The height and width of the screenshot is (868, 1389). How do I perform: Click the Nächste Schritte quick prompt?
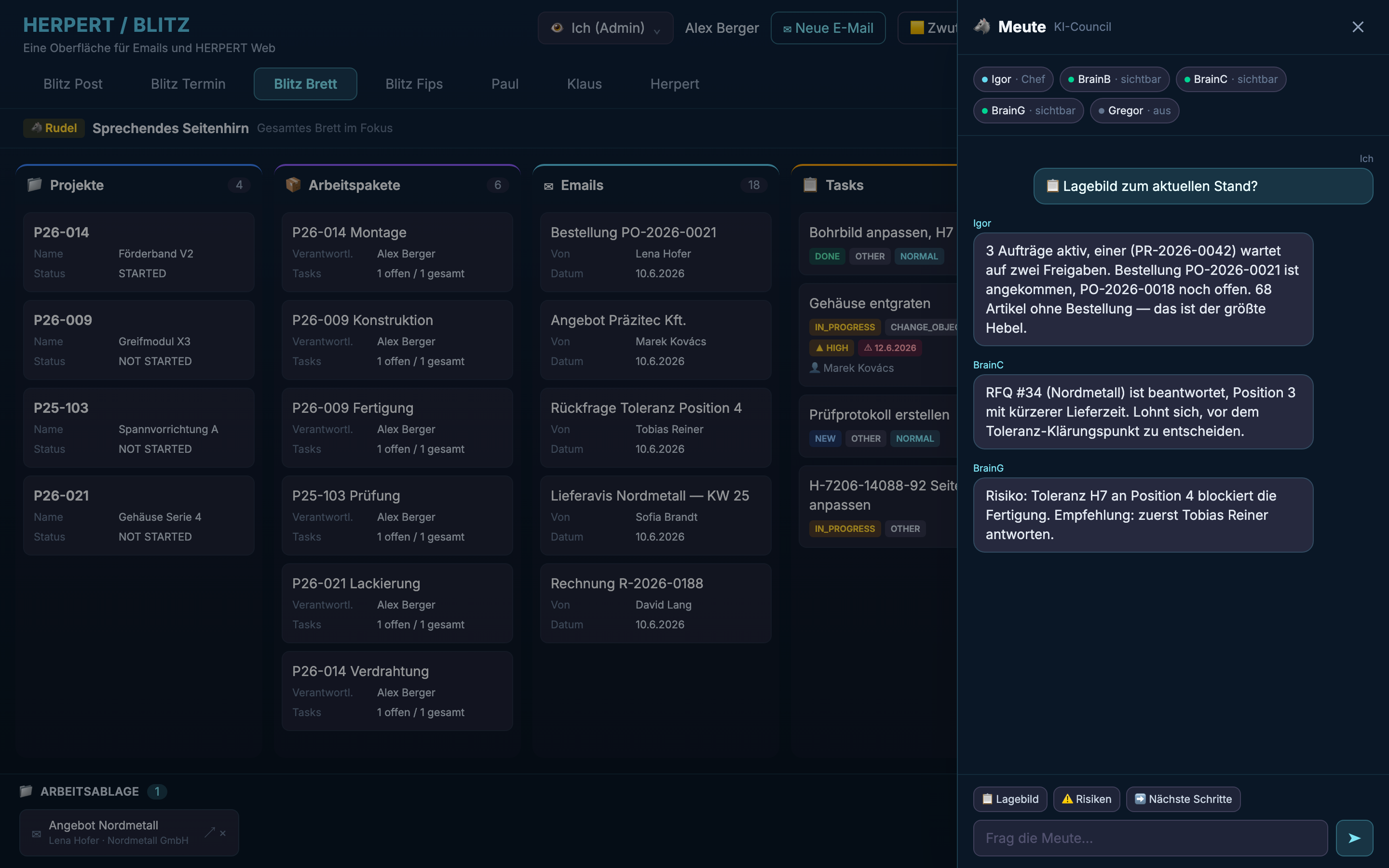[x=1183, y=799]
